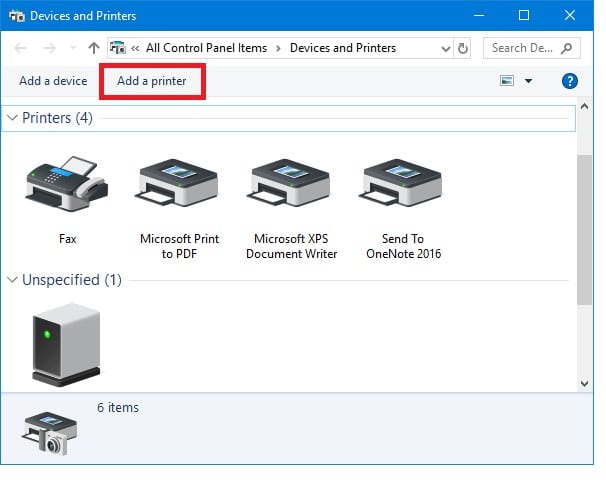Go to All Control Panel Items breadcrumb
The image size is (606, 490).
(206, 48)
